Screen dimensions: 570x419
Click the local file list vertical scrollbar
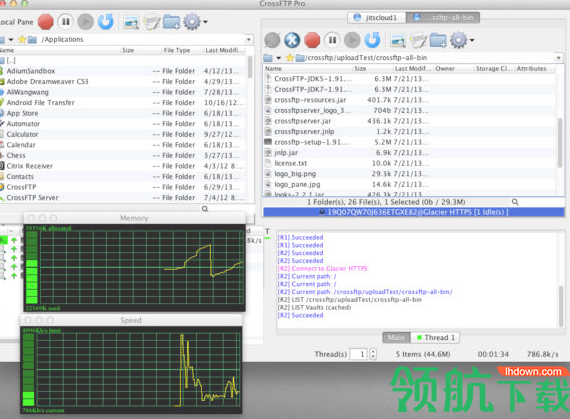tap(250, 67)
